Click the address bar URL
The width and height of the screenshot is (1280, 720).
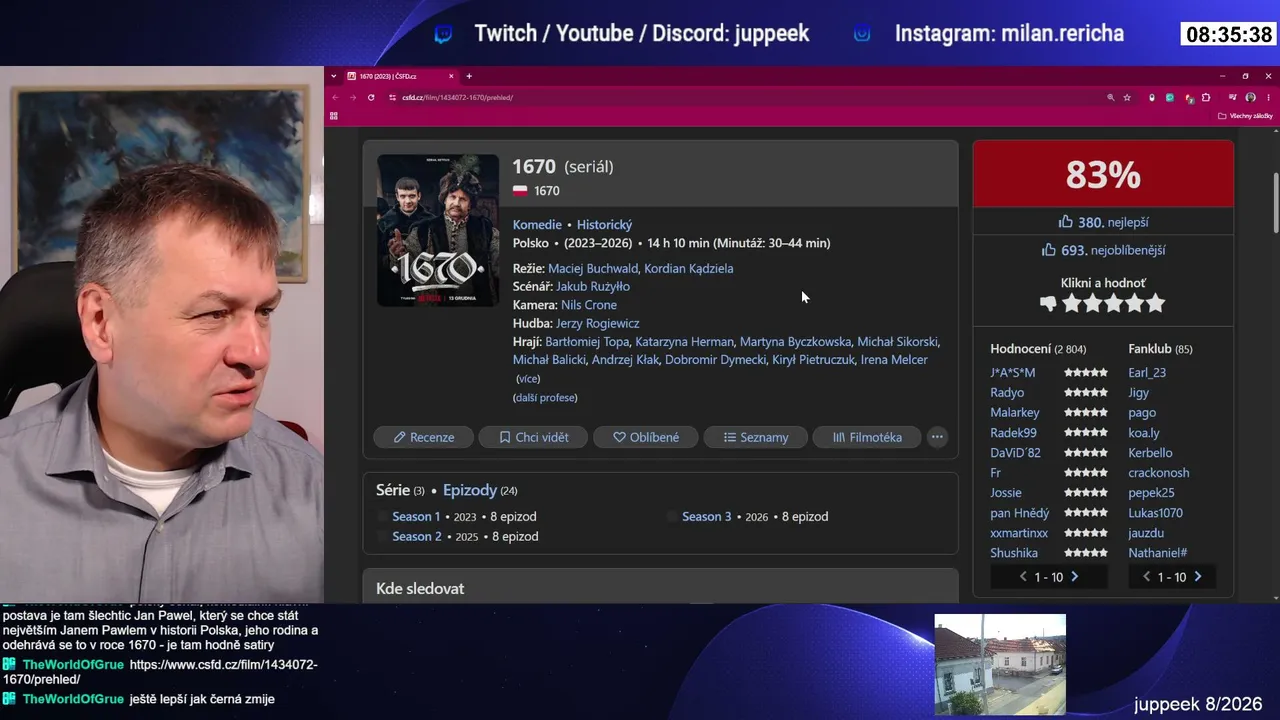pos(457,97)
